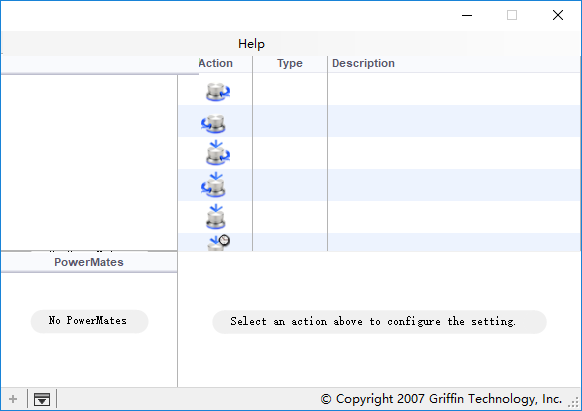Select the rotate-right knob action icon
582x411 pixels.
tap(218, 92)
